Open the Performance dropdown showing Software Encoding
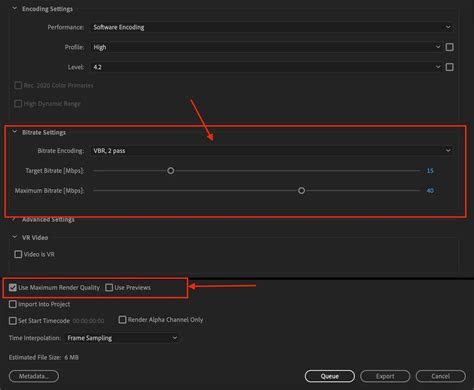This screenshot has width=474, height=390. (x=272, y=27)
